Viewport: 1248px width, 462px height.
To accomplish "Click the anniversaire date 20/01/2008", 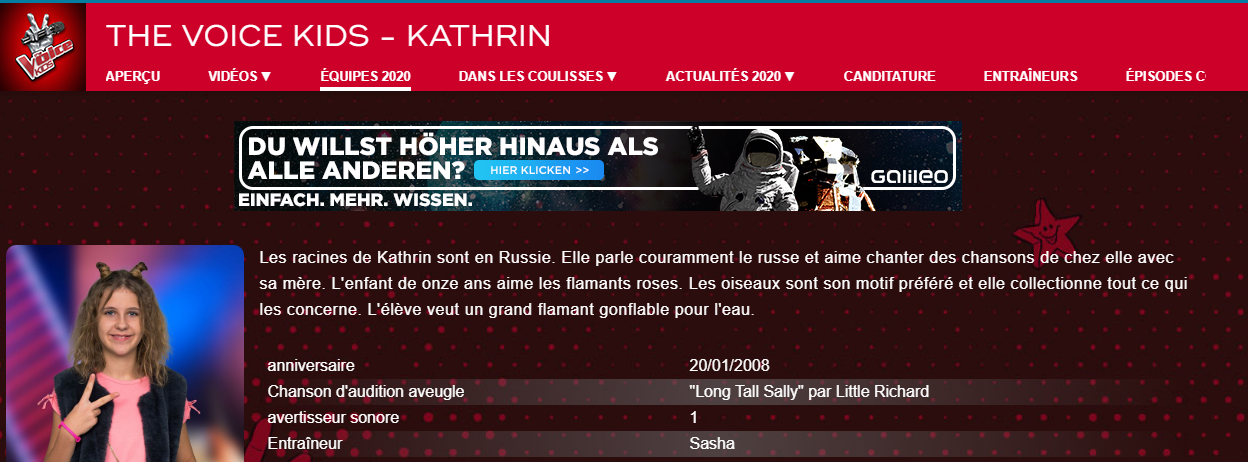I will click(x=729, y=366).
